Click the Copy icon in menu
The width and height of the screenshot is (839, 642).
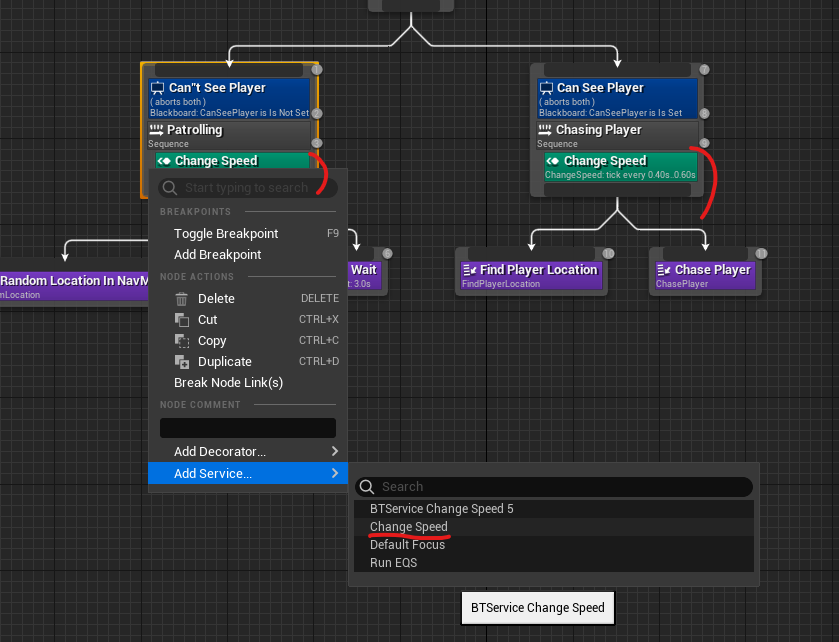pos(182,341)
